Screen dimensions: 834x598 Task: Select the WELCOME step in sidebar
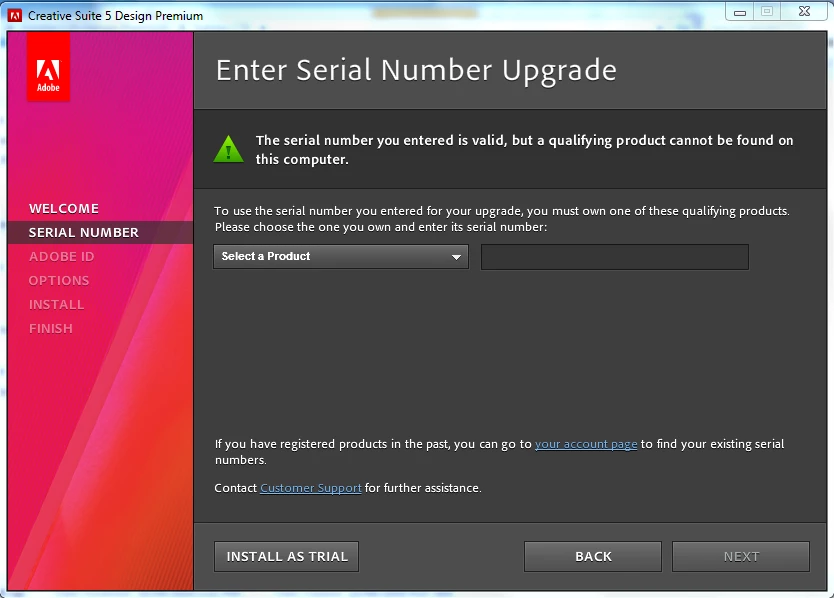(64, 209)
